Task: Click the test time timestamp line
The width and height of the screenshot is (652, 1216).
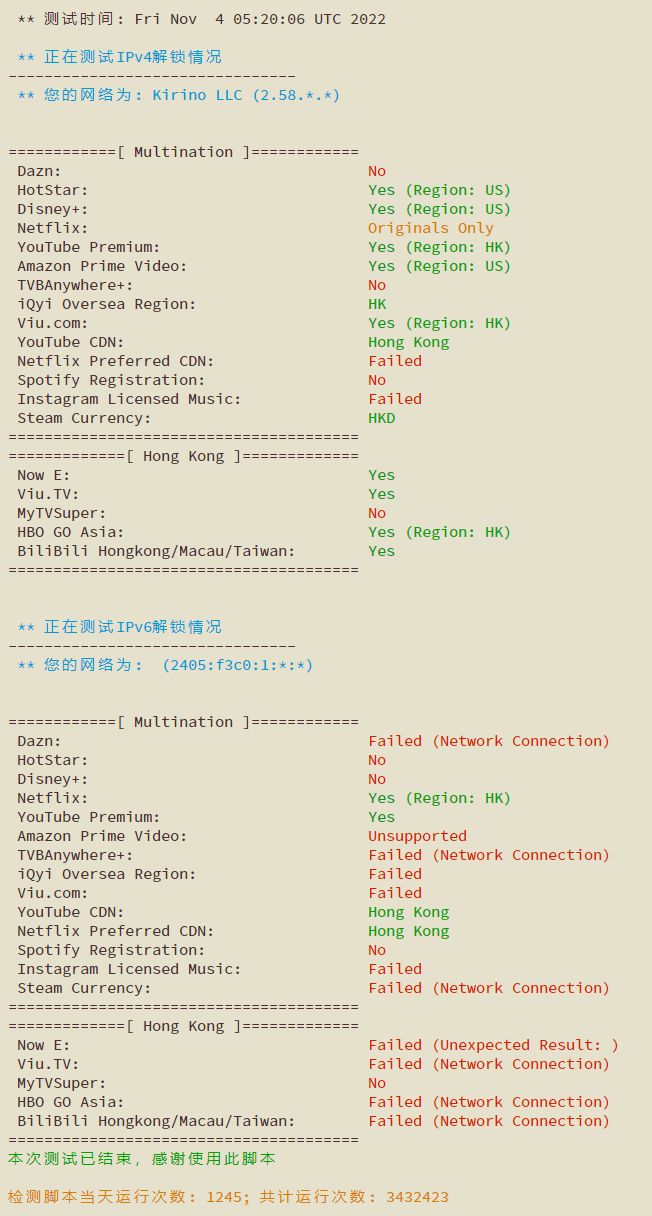Action: tap(201, 19)
